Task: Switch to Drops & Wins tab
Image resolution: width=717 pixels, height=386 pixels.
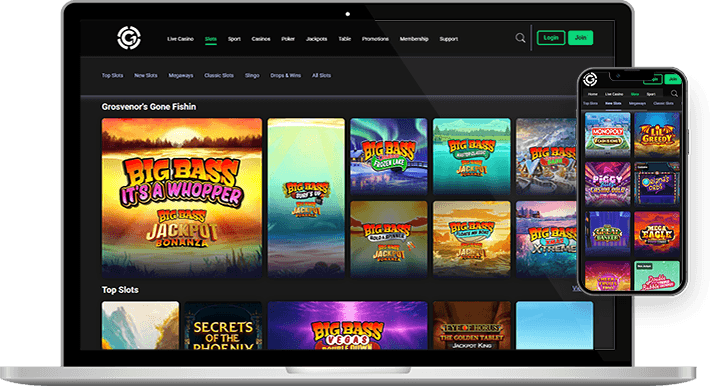Action: (x=286, y=75)
